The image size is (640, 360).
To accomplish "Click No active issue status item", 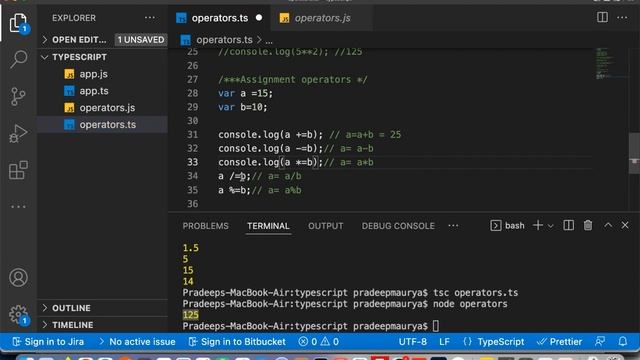I will click(137, 342).
